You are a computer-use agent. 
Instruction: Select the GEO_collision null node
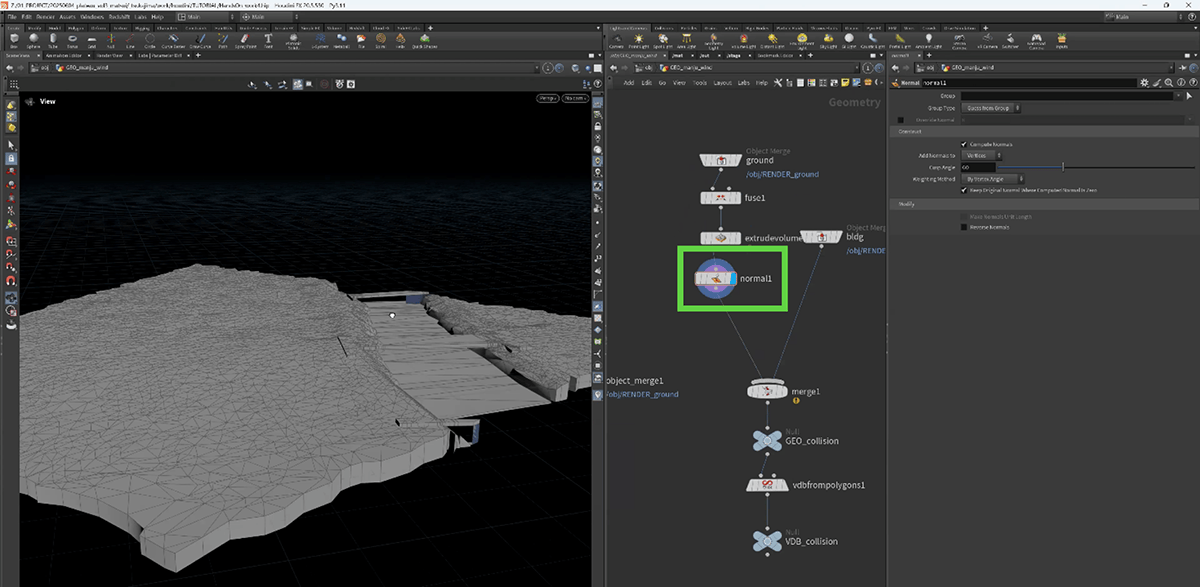tap(767, 440)
